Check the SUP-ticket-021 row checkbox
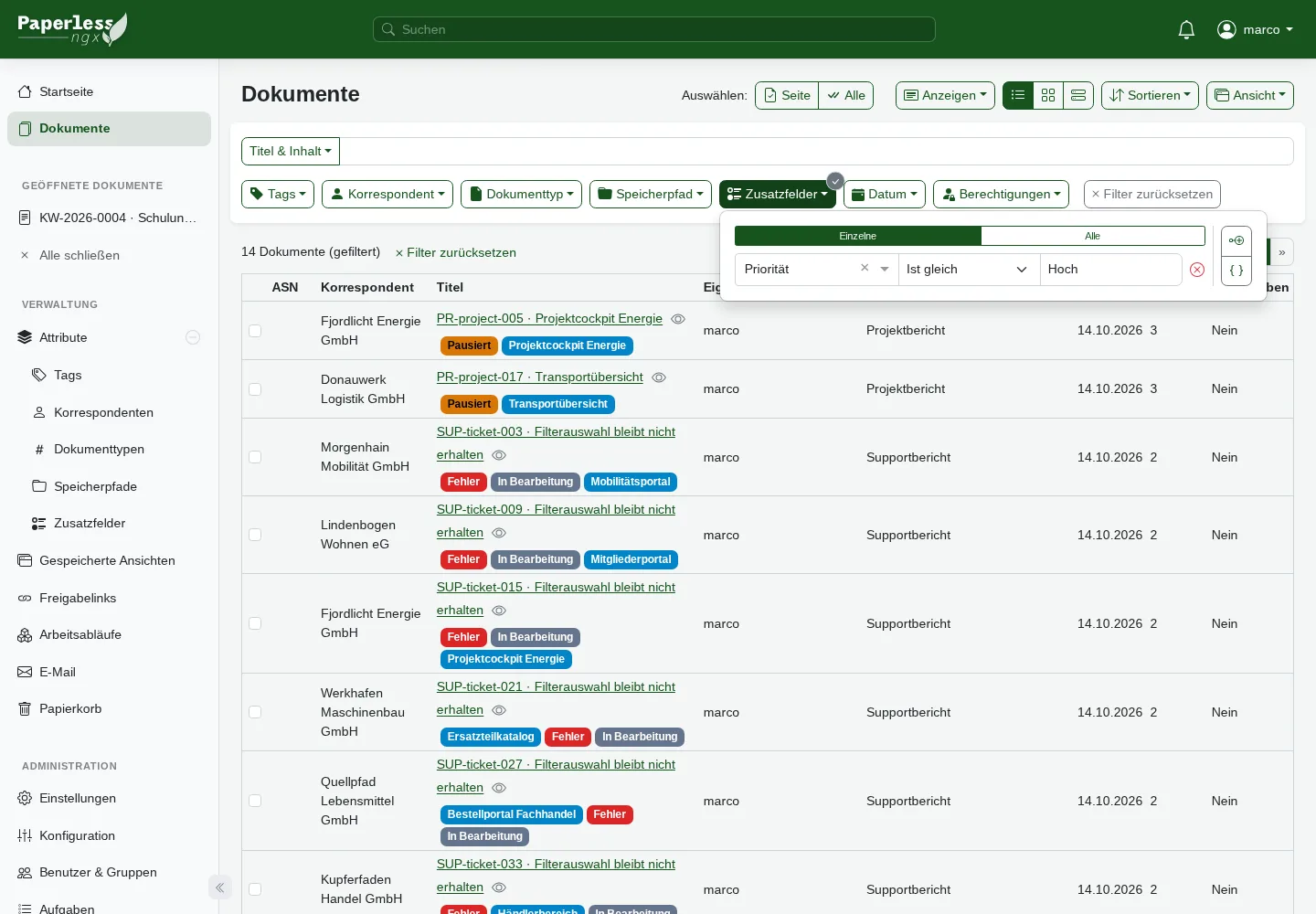 pos(255,712)
